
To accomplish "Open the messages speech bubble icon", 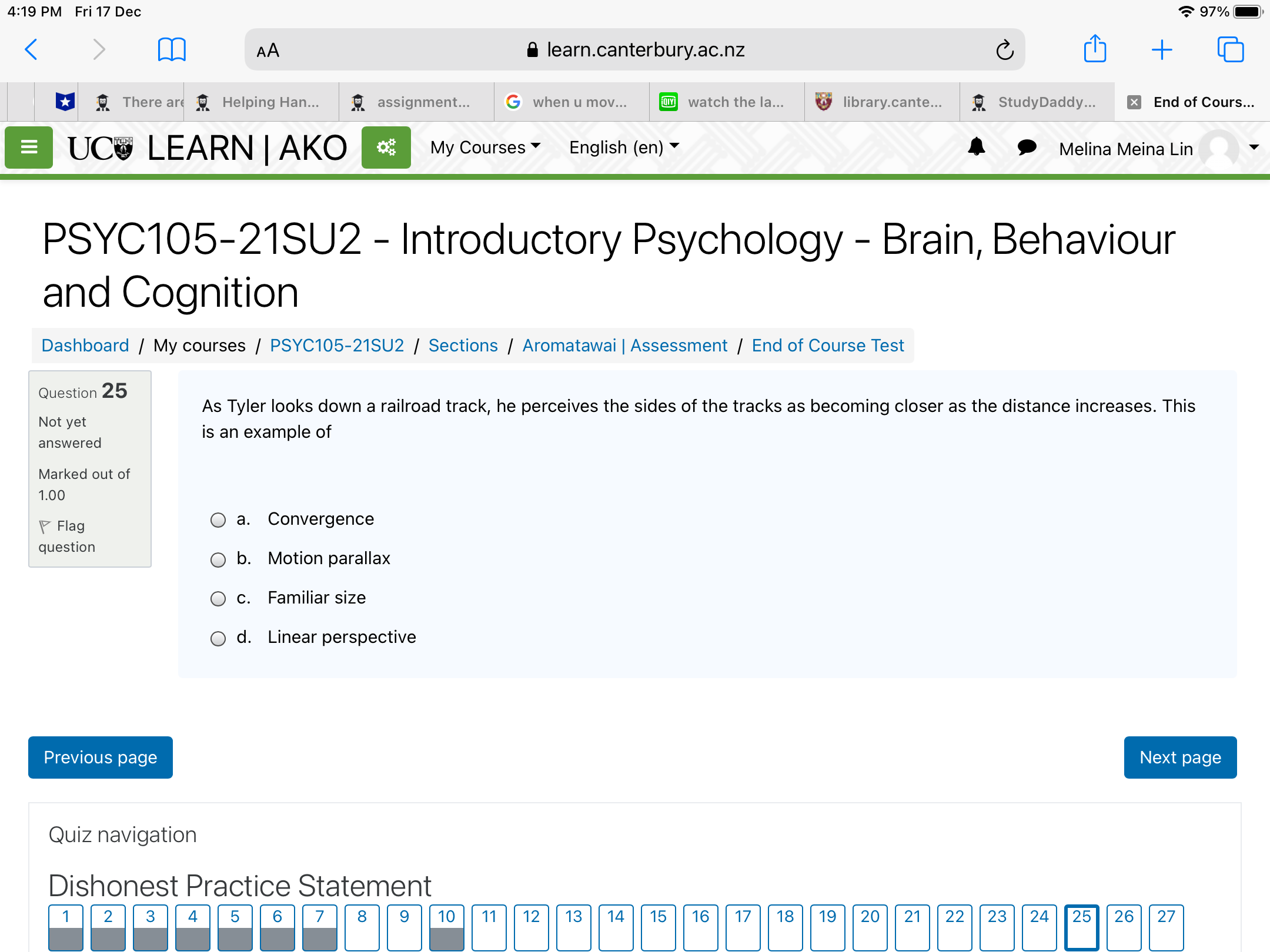I will [1027, 147].
